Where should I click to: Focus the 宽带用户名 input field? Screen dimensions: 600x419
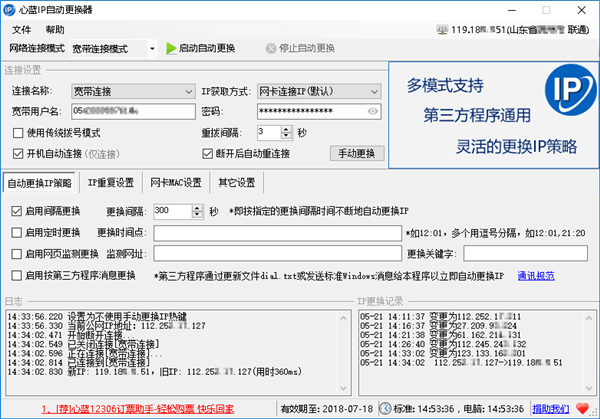point(134,111)
